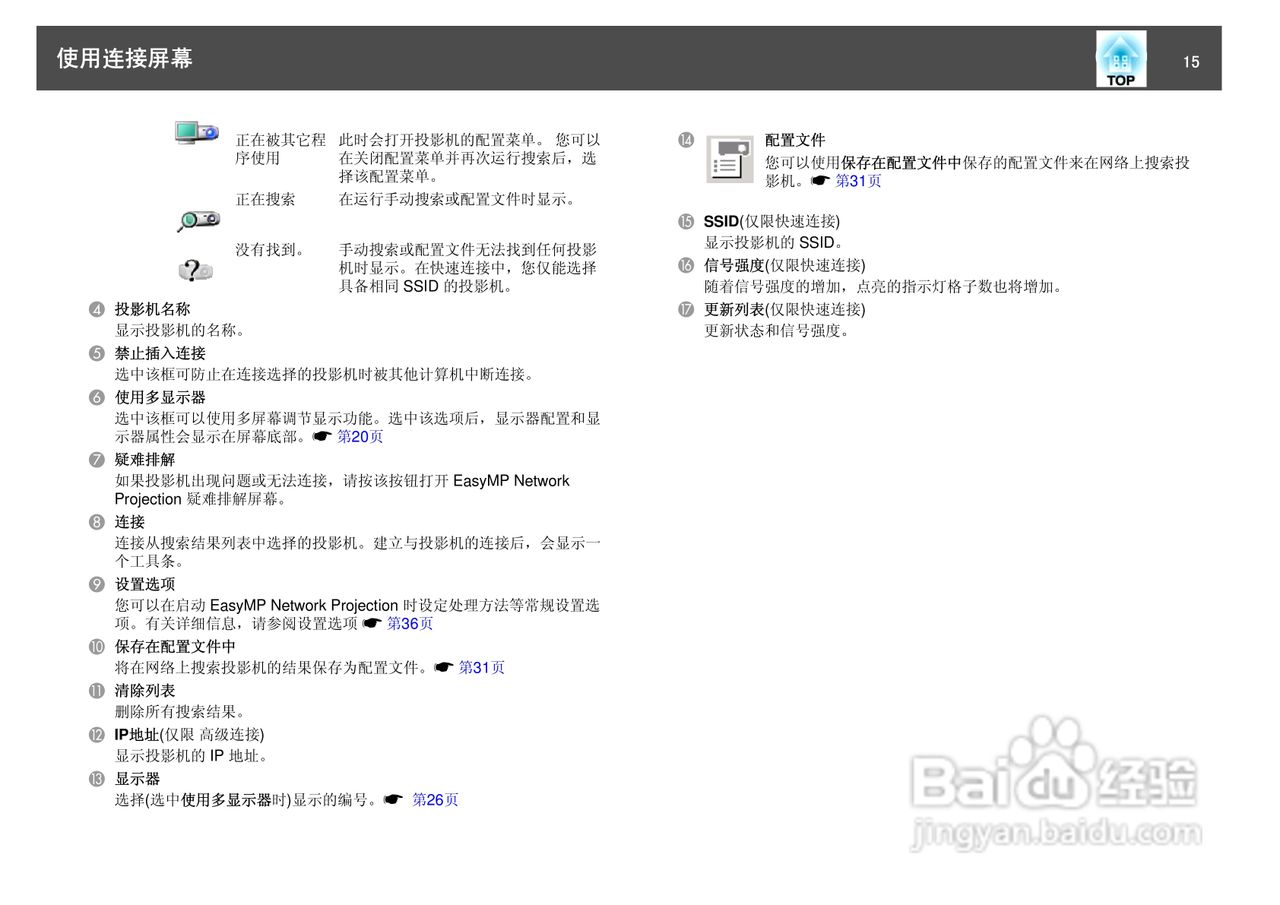Click the pointing hand icon before 第26页
The image size is (1280, 905).
click(394, 800)
